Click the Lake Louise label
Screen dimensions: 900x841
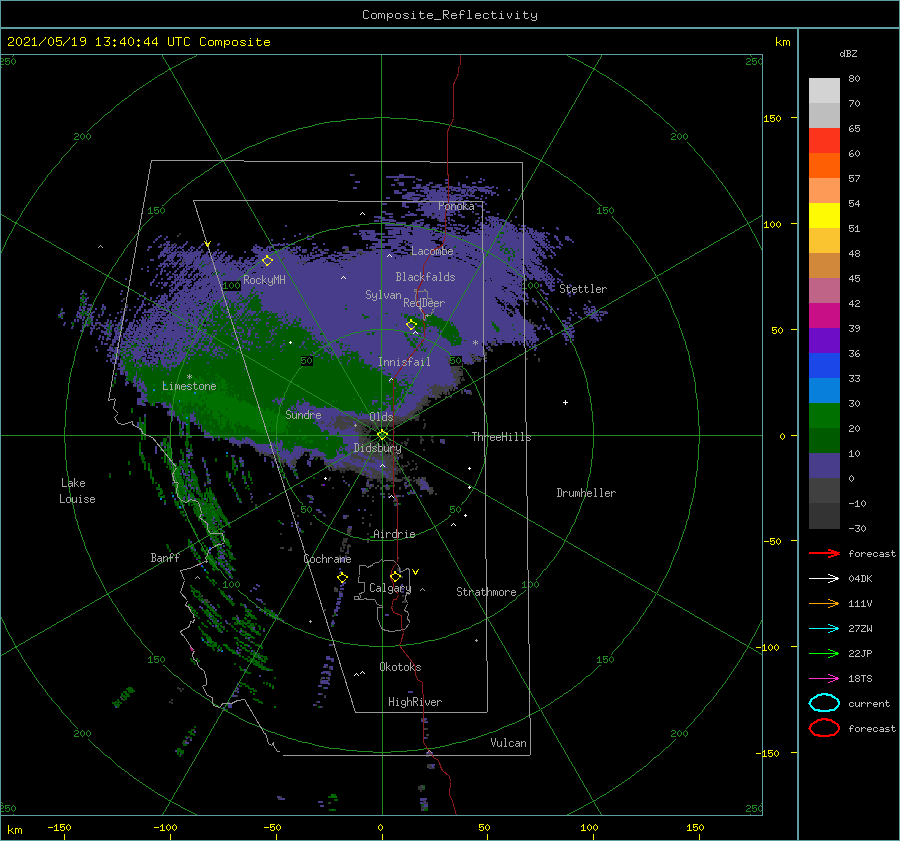pyautogui.click(x=77, y=491)
